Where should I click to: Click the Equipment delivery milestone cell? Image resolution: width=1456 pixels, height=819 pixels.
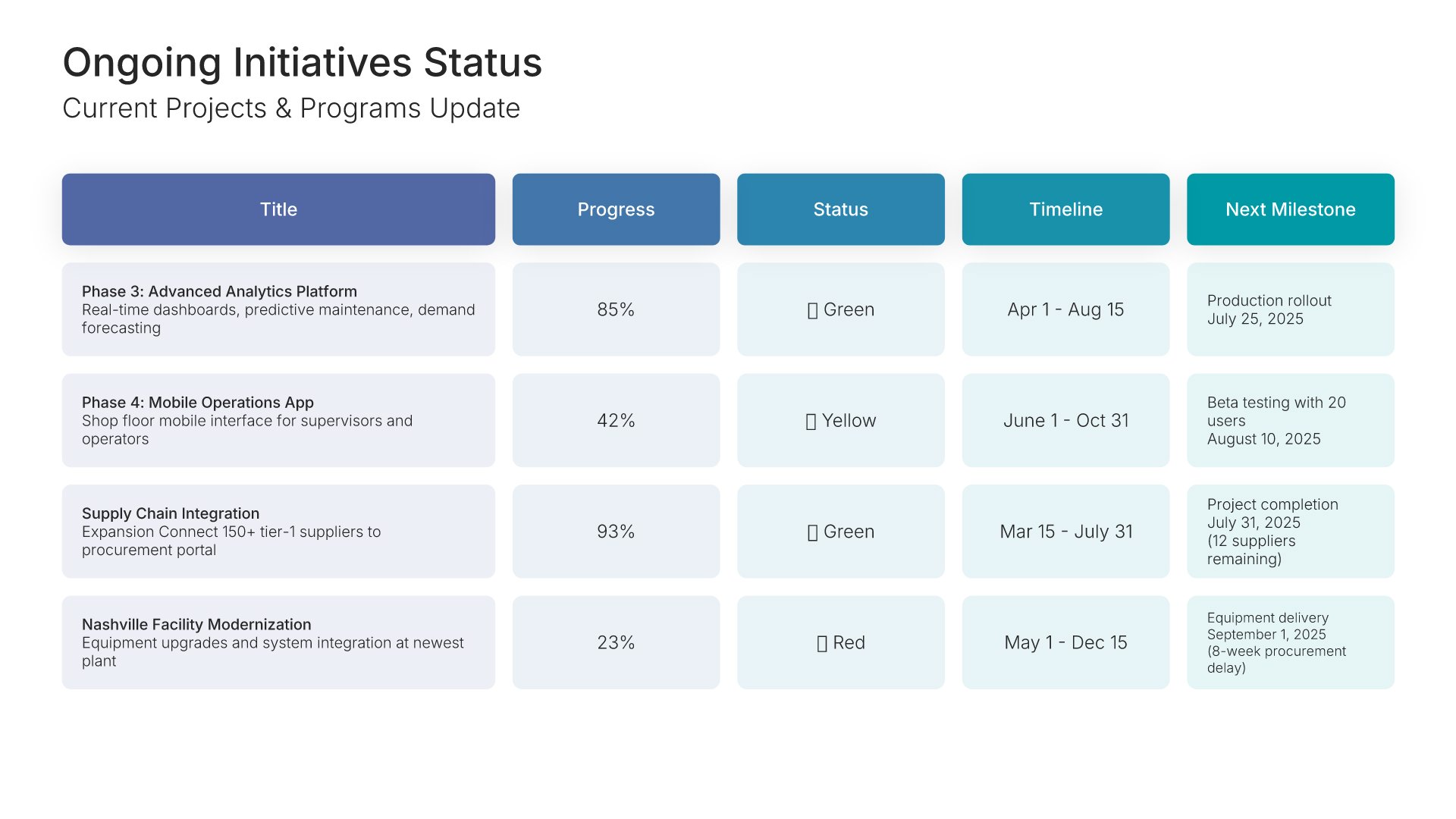pyautogui.click(x=1290, y=642)
